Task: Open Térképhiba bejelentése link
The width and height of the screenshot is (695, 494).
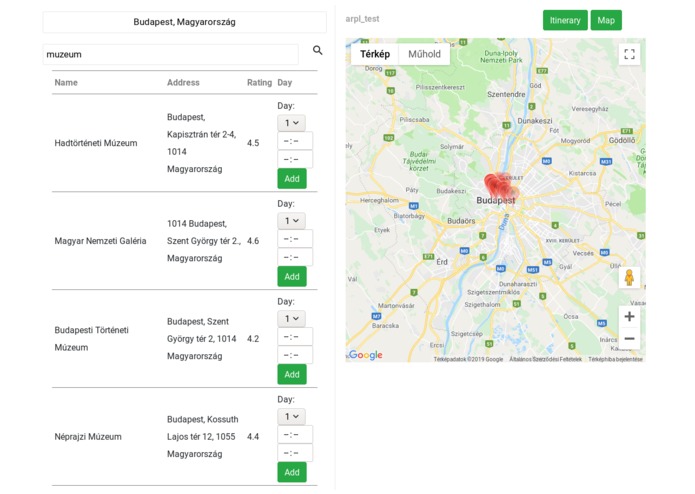Action: (x=615, y=359)
